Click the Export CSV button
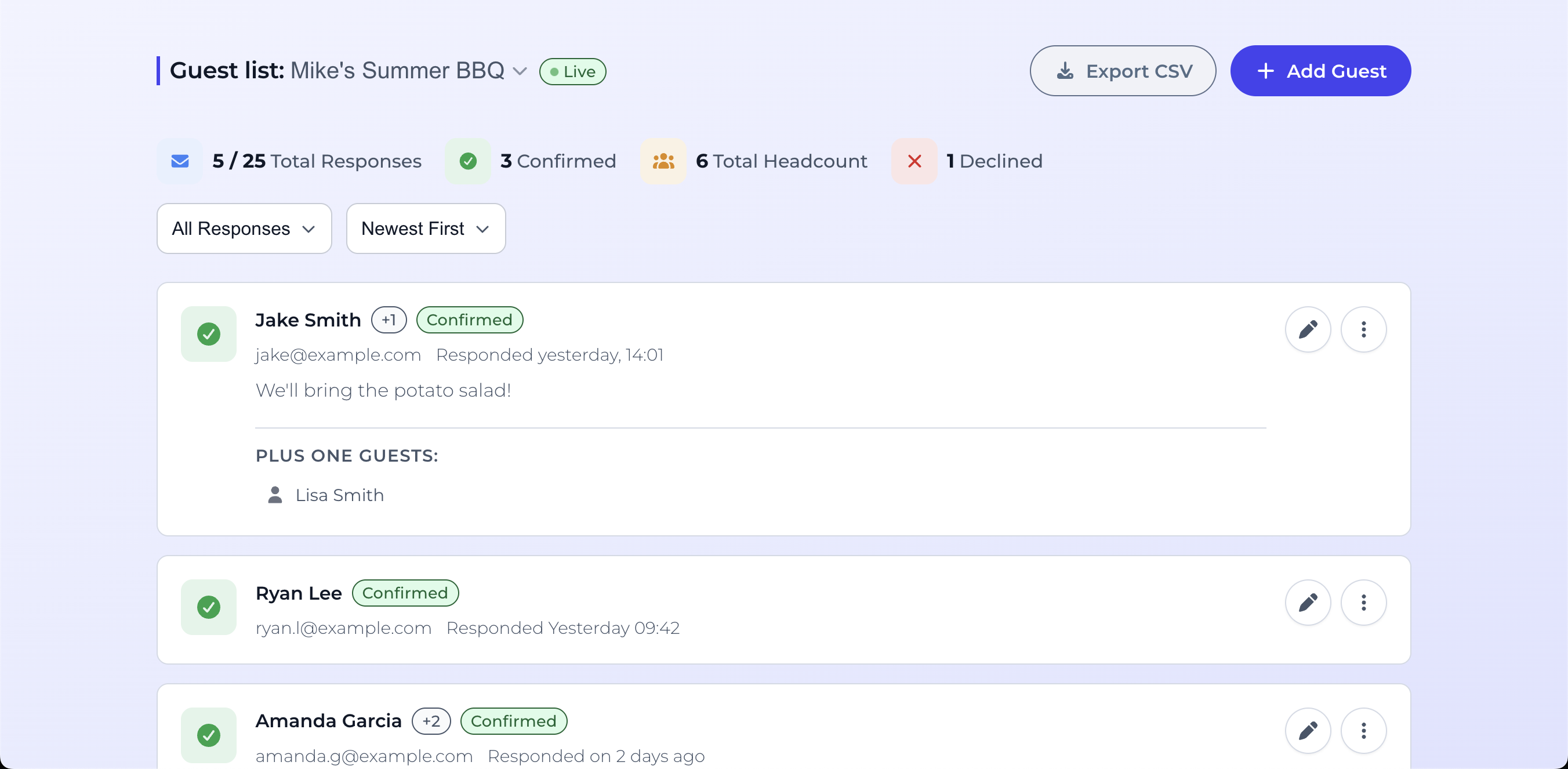Screen dimensions: 1568x769 pyautogui.click(x=1123, y=71)
